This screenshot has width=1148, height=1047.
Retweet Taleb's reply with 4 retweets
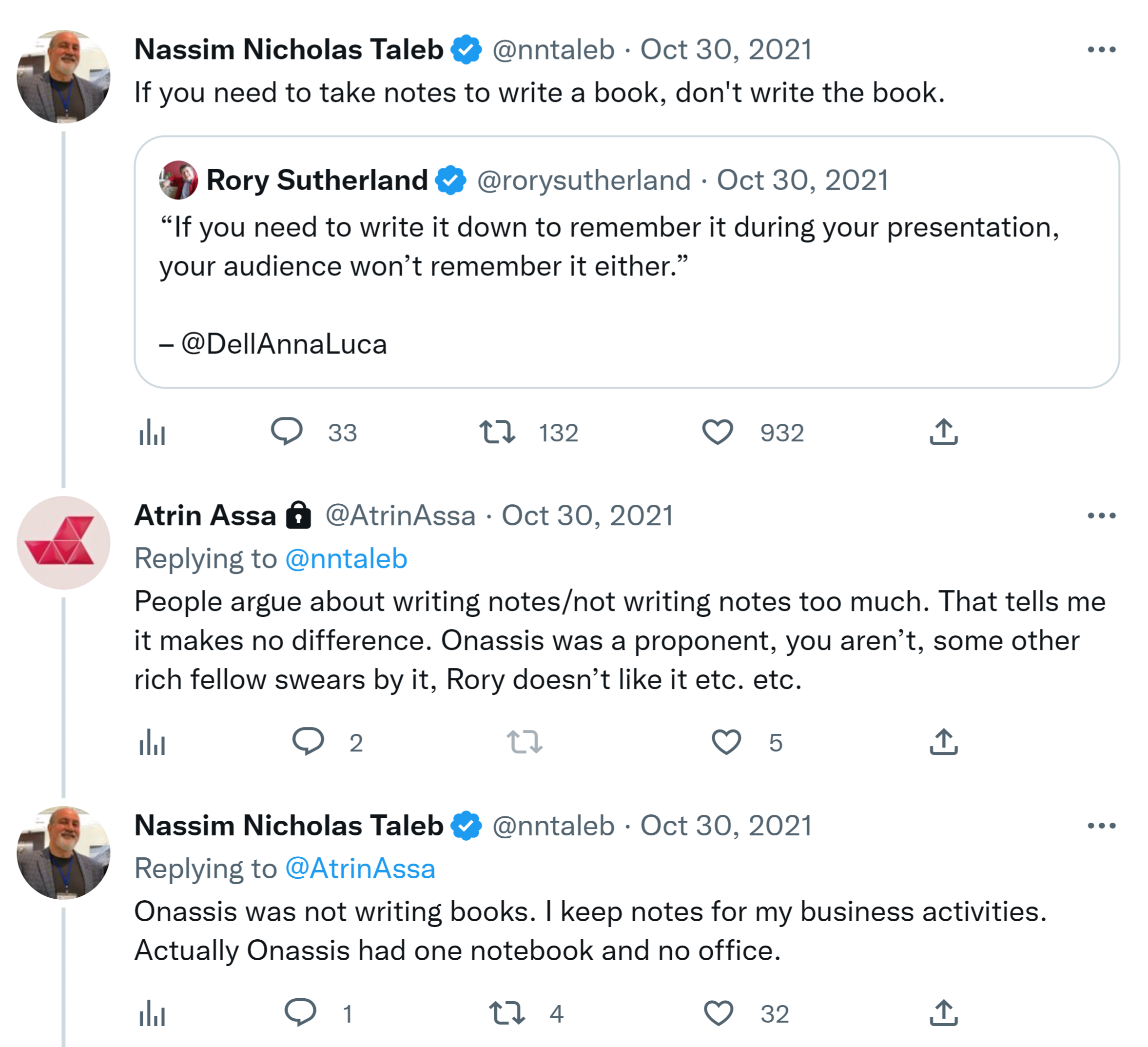click(507, 1013)
